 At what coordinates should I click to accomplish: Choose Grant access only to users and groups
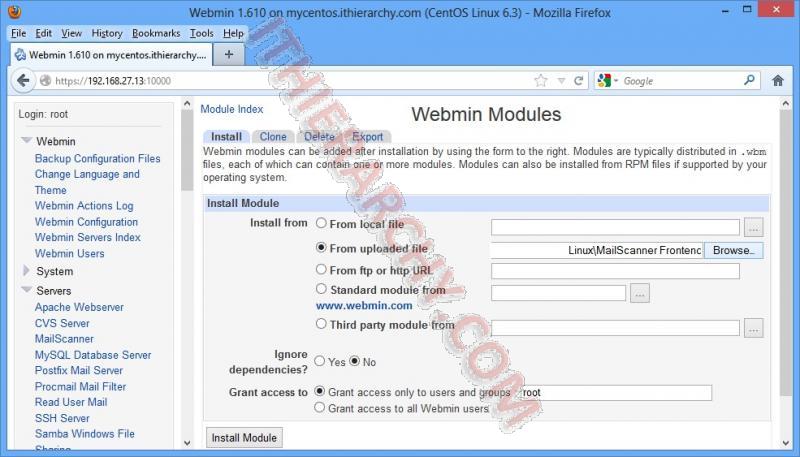[319, 391]
